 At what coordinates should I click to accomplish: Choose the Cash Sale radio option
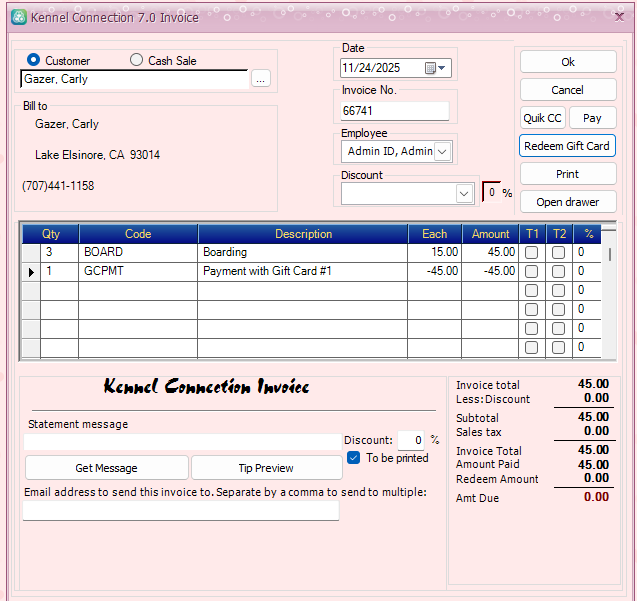pyautogui.click(x=136, y=60)
